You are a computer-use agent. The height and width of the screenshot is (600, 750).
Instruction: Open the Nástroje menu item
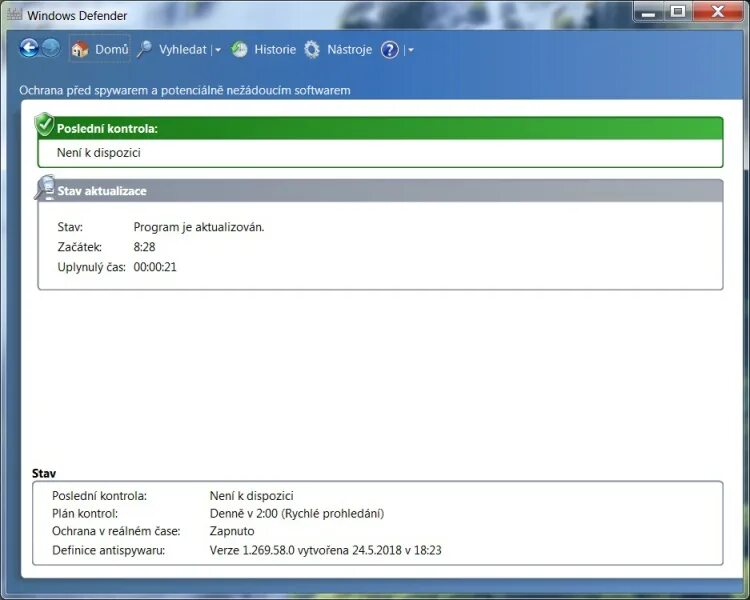tap(350, 49)
